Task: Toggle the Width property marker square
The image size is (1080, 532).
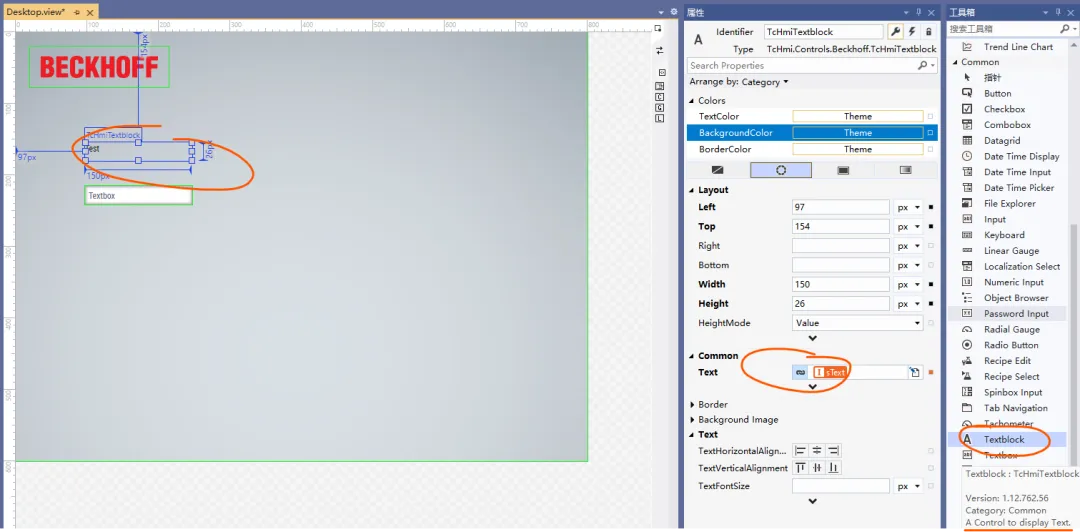Action: 931,285
